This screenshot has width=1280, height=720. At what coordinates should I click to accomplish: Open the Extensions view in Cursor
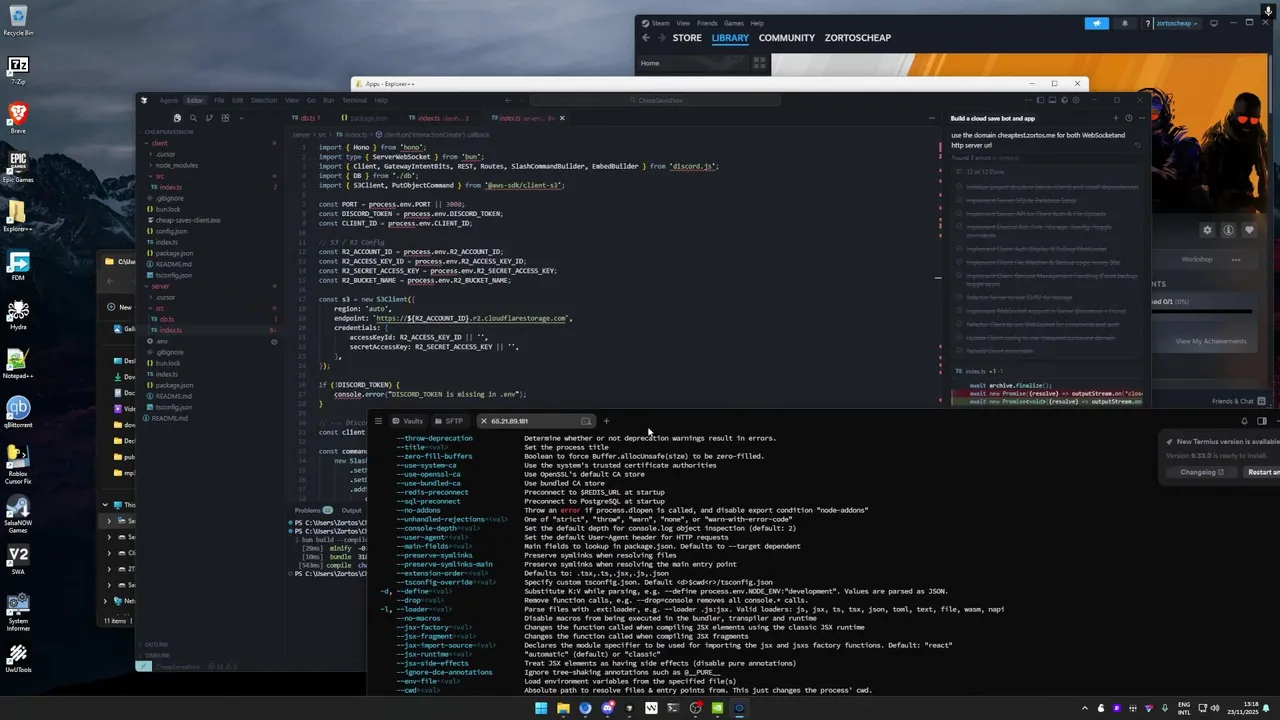[x=225, y=118]
